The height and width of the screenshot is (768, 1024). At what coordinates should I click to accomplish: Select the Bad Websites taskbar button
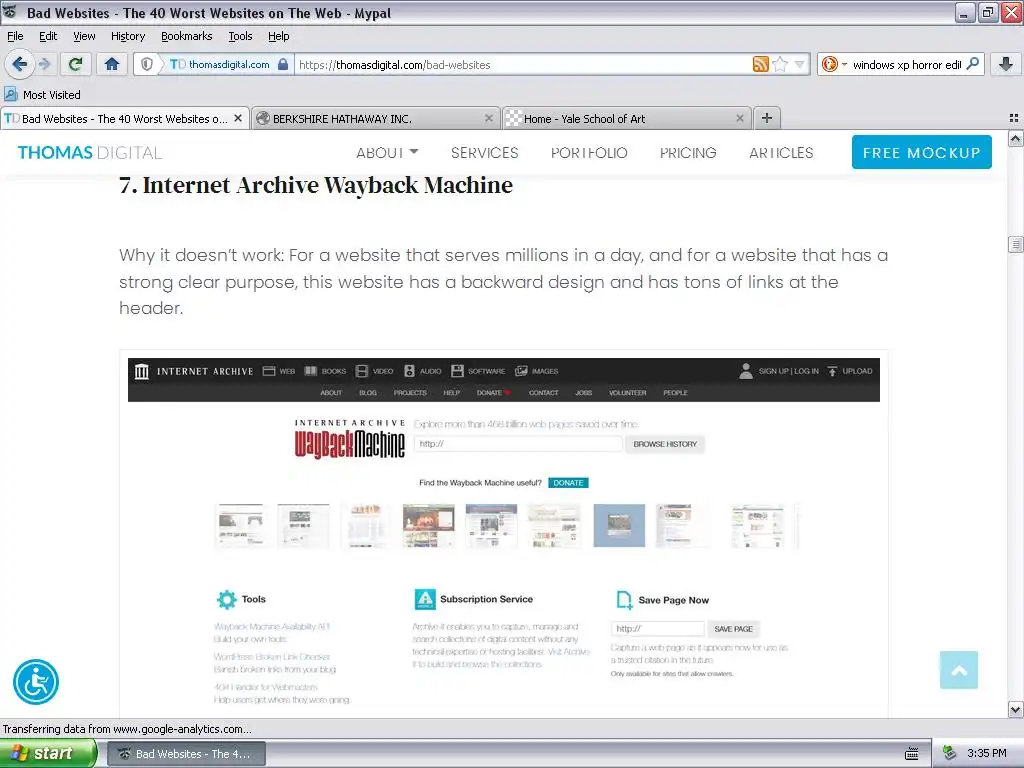(186, 754)
